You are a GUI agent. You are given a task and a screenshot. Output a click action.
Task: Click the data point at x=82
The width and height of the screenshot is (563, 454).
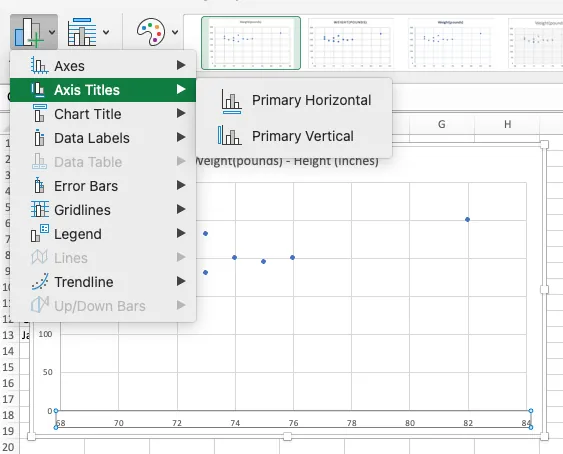[467, 219]
